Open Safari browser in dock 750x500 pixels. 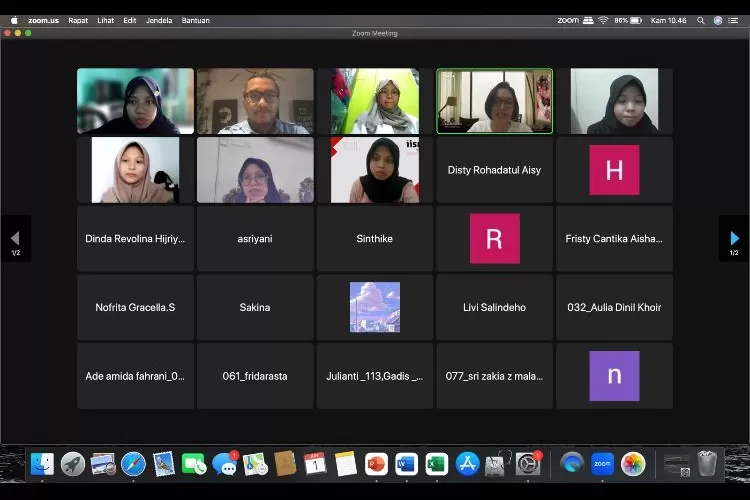pyautogui.click(x=133, y=464)
